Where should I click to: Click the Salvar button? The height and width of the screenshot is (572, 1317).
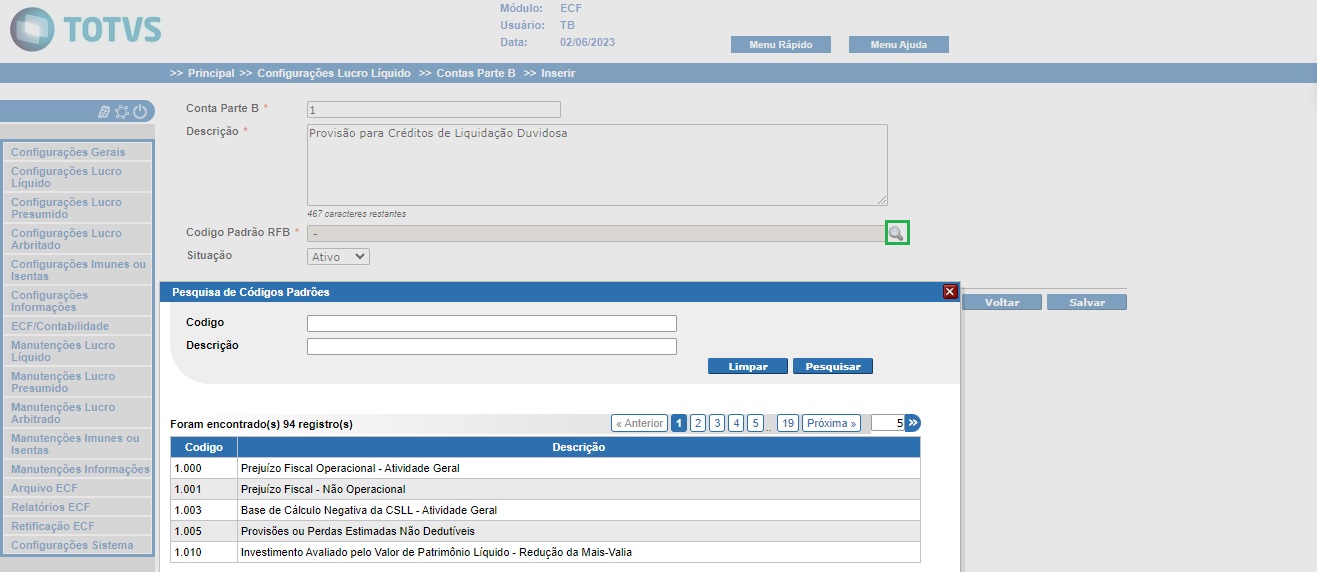click(1087, 302)
